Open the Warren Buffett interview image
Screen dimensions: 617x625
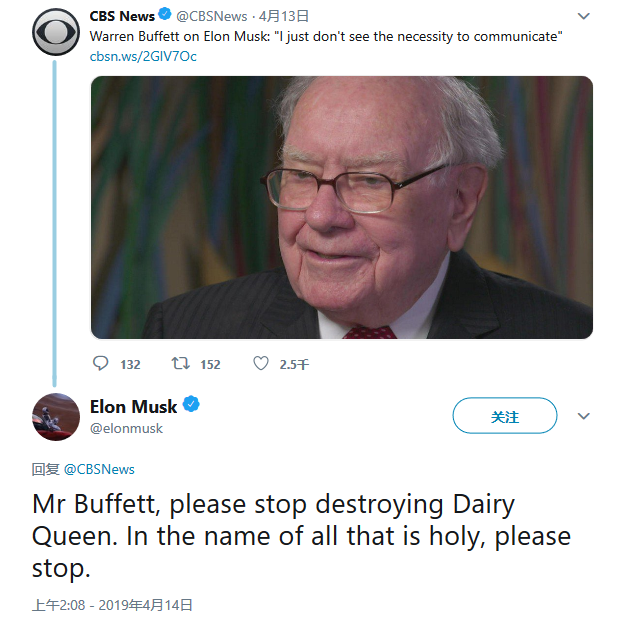[x=341, y=207]
